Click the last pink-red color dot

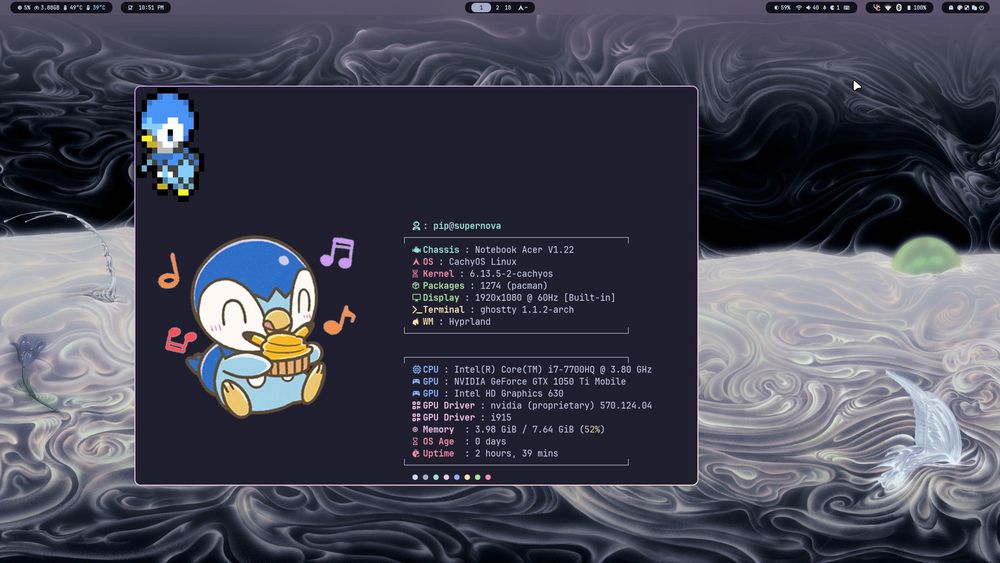click(x=488, y=477)
